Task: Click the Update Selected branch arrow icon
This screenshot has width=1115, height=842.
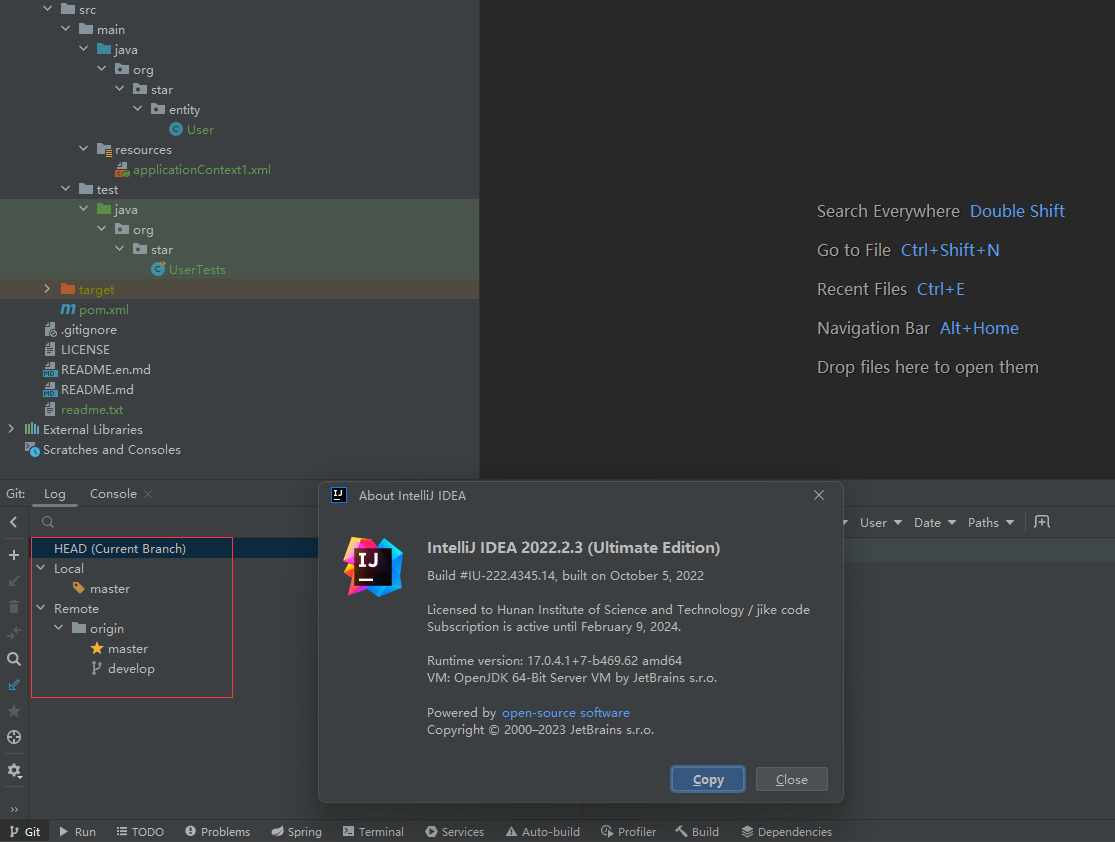Action: (14, 581)
